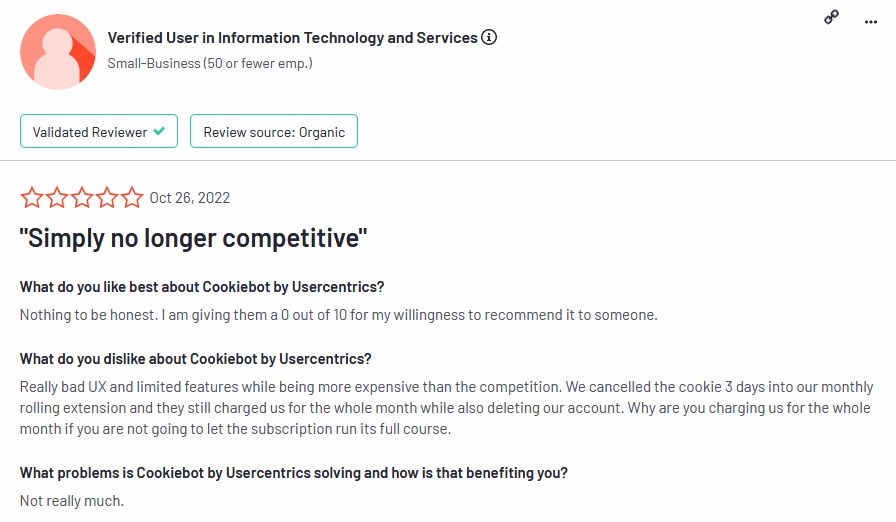Viewport: 896px width, 522px height.
Task: Click the first rating star
Action: (x=32, y=198)
